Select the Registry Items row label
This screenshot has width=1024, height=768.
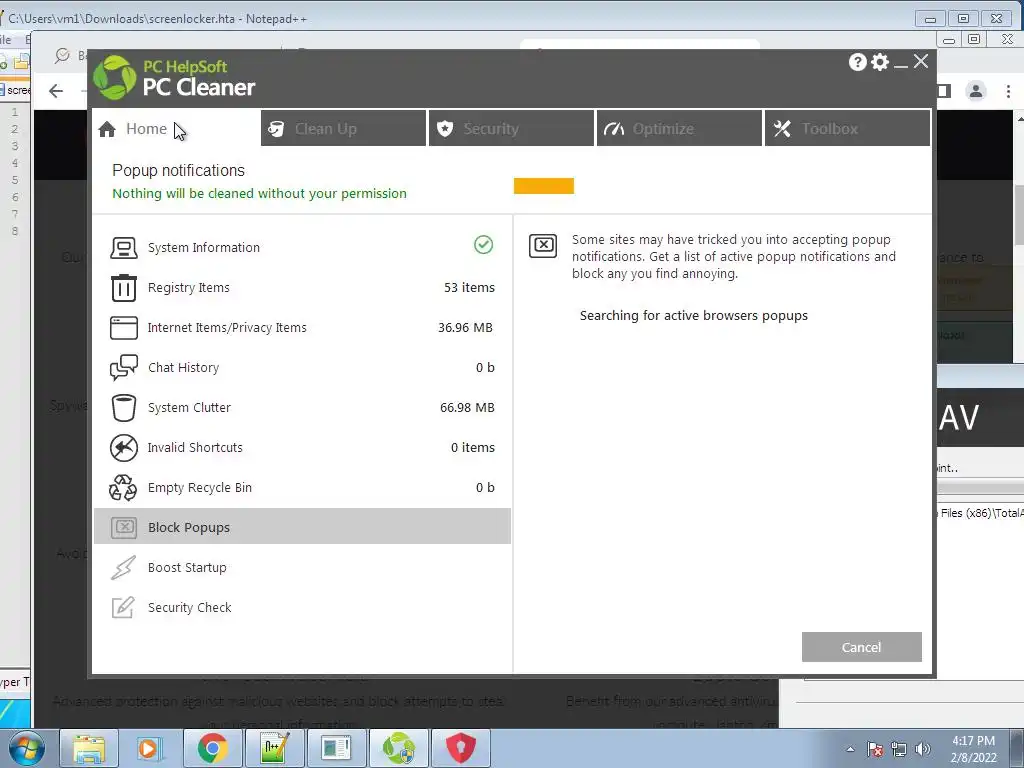pos(189,288)
